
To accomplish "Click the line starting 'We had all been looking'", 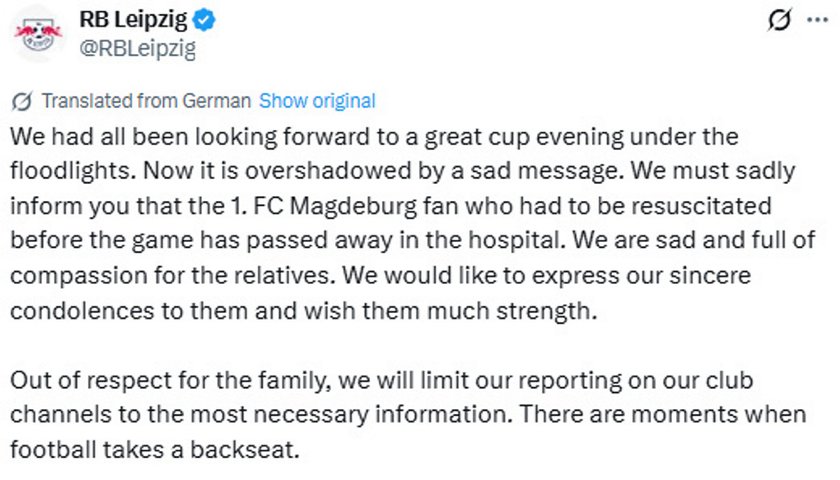I will [x=374, y=135].
